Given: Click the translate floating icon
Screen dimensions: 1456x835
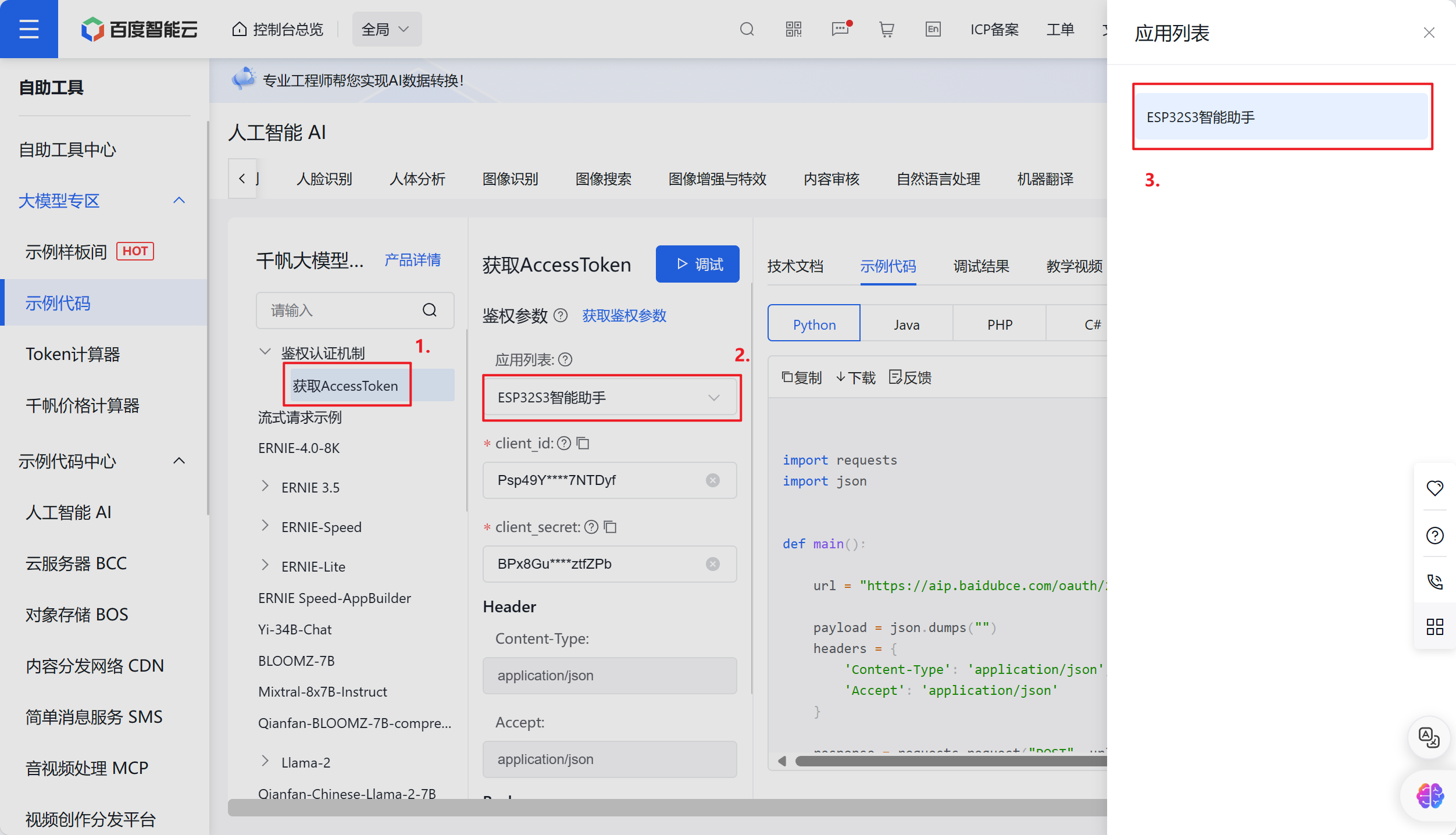Looking at the screenshot, I should pos(1429,737).
